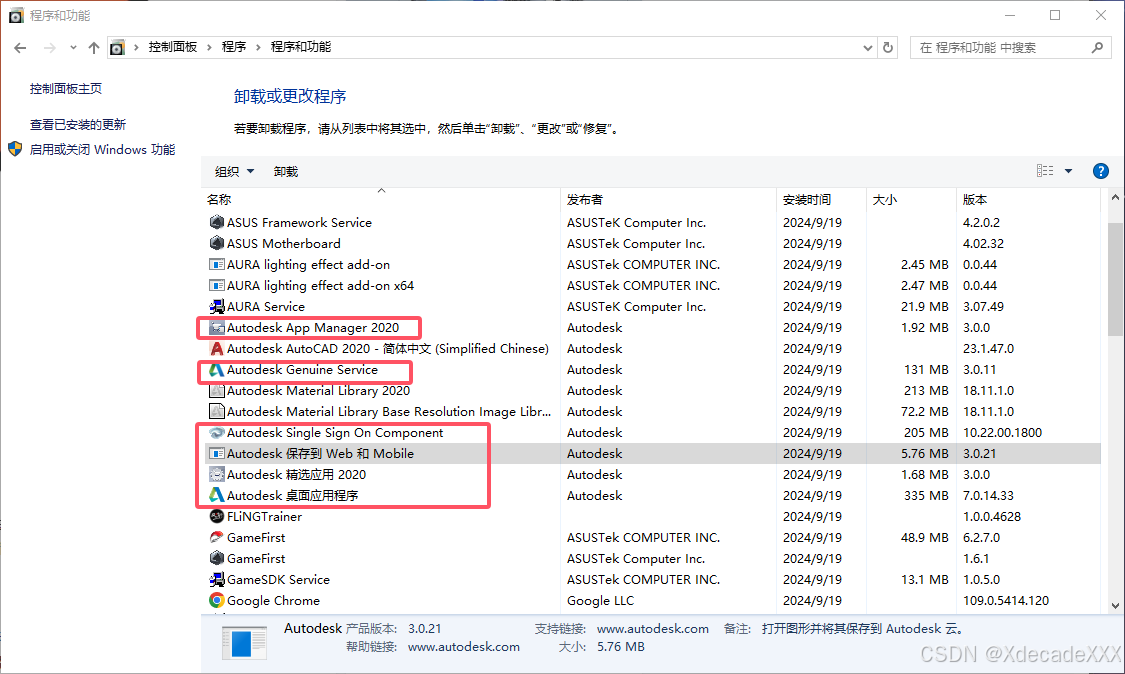Click the AURA Service program icon
Screen dimensions: 1125x674
216,306
